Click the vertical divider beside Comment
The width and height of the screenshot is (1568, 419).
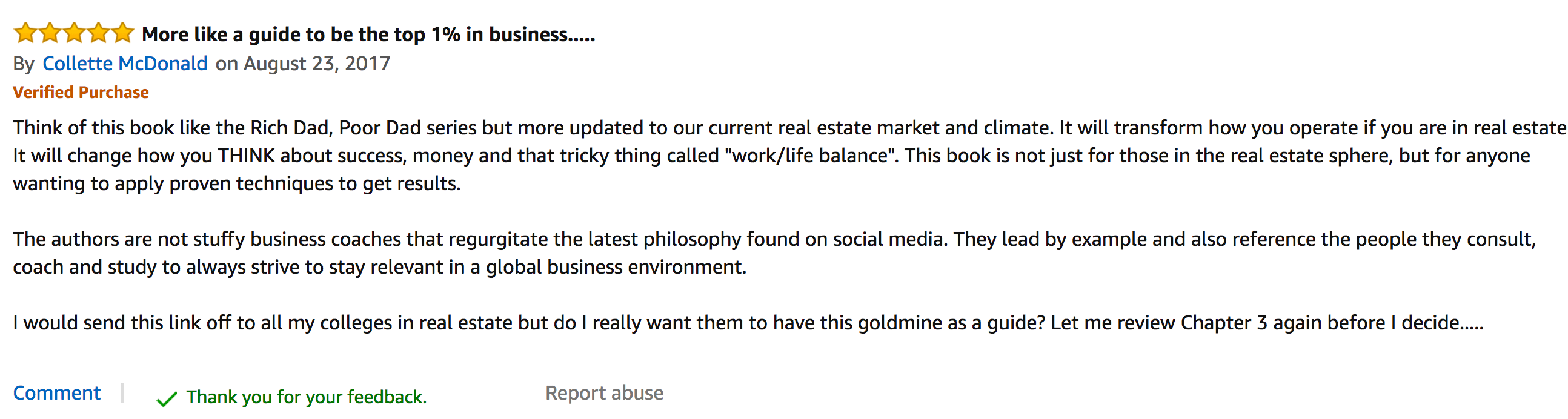(122, 393)
